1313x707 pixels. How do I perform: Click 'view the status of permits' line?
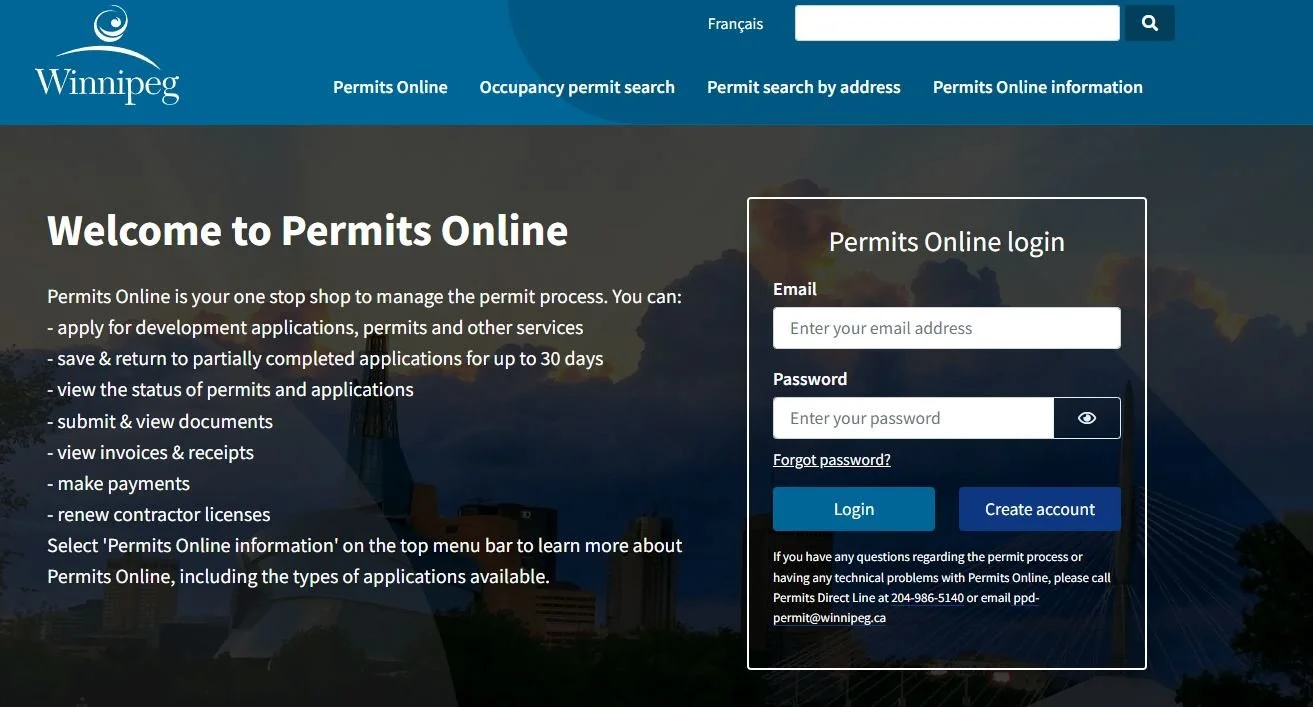point(231,390)
